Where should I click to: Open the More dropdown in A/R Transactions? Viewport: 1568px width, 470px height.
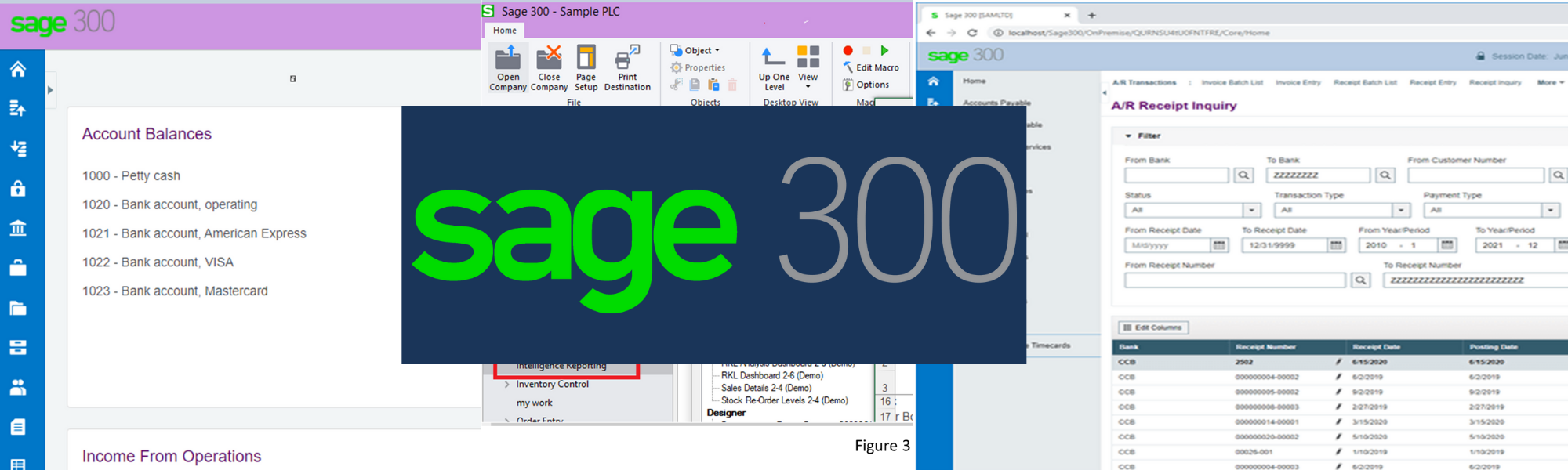tap(1550, 82)
